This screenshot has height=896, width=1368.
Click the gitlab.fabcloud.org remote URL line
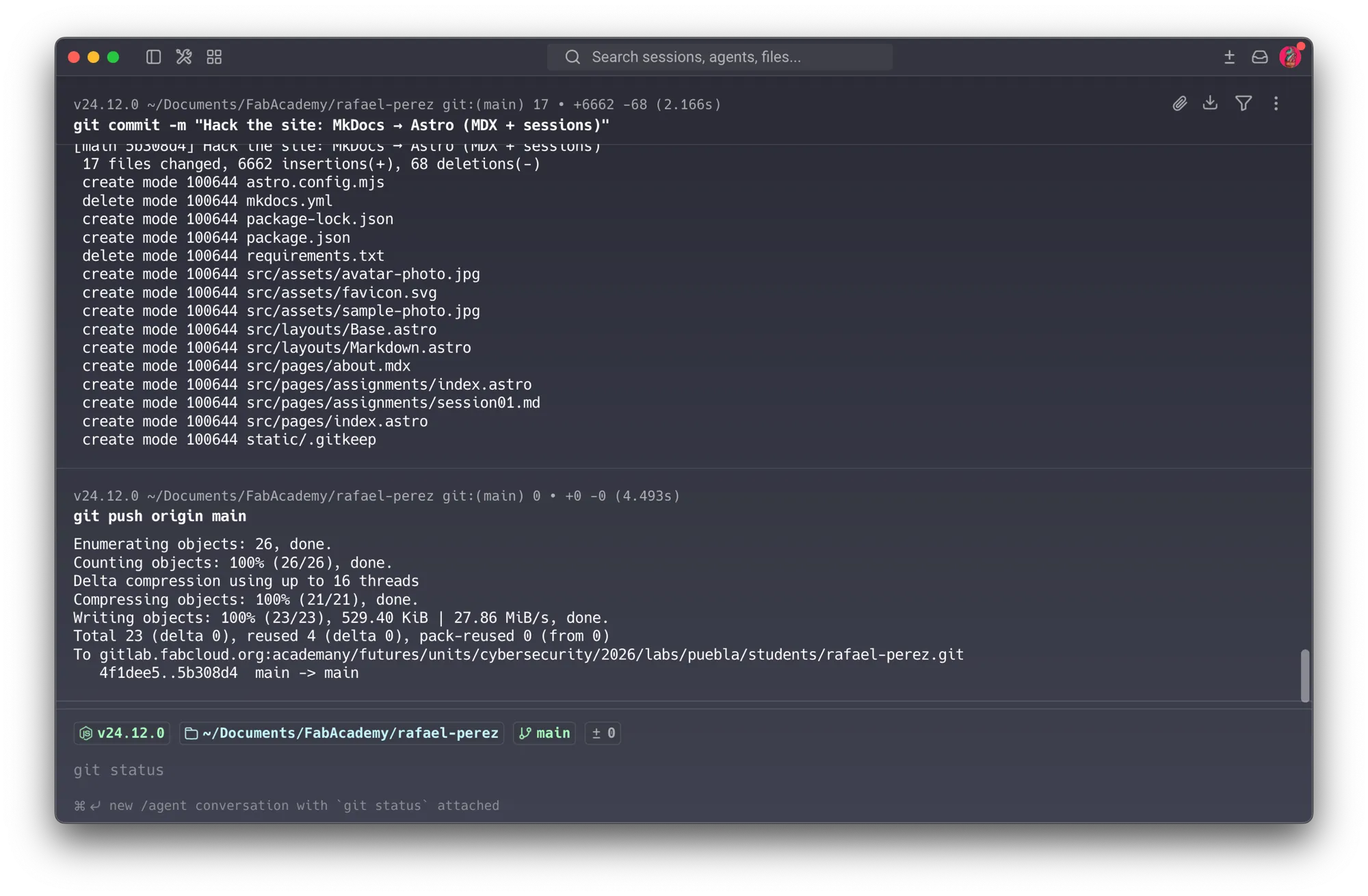coord(518,655)
